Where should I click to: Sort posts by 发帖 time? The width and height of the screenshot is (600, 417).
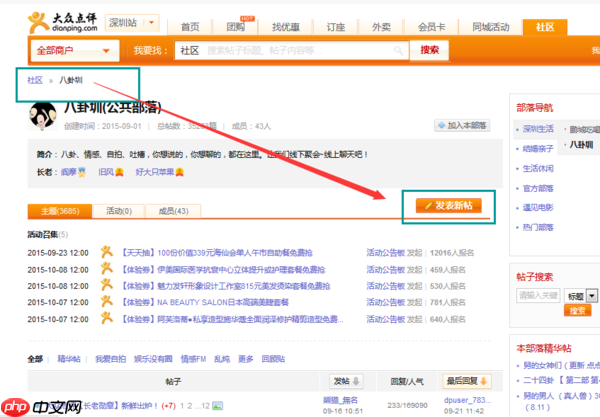[x=346, y=381]
